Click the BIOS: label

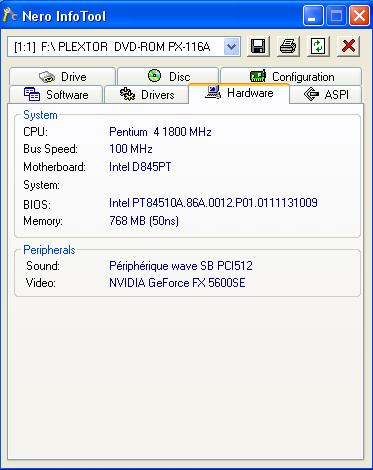[37, 204]
